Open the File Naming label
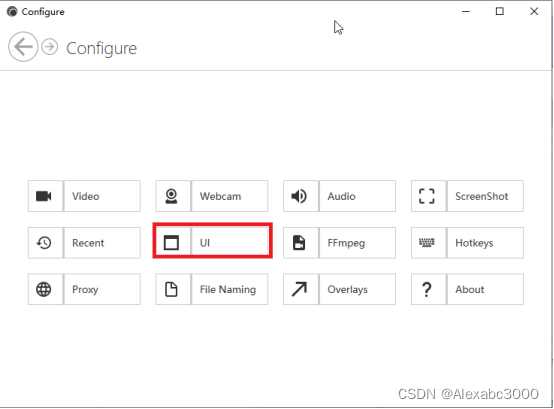Screen dimensions: 554x409 (228, 290)
